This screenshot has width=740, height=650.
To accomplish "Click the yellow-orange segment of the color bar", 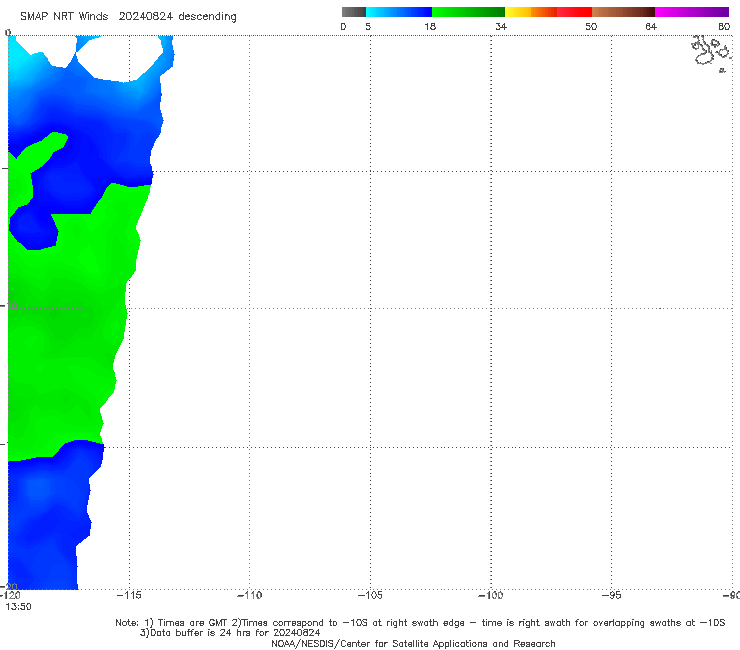I will [530, 12].
